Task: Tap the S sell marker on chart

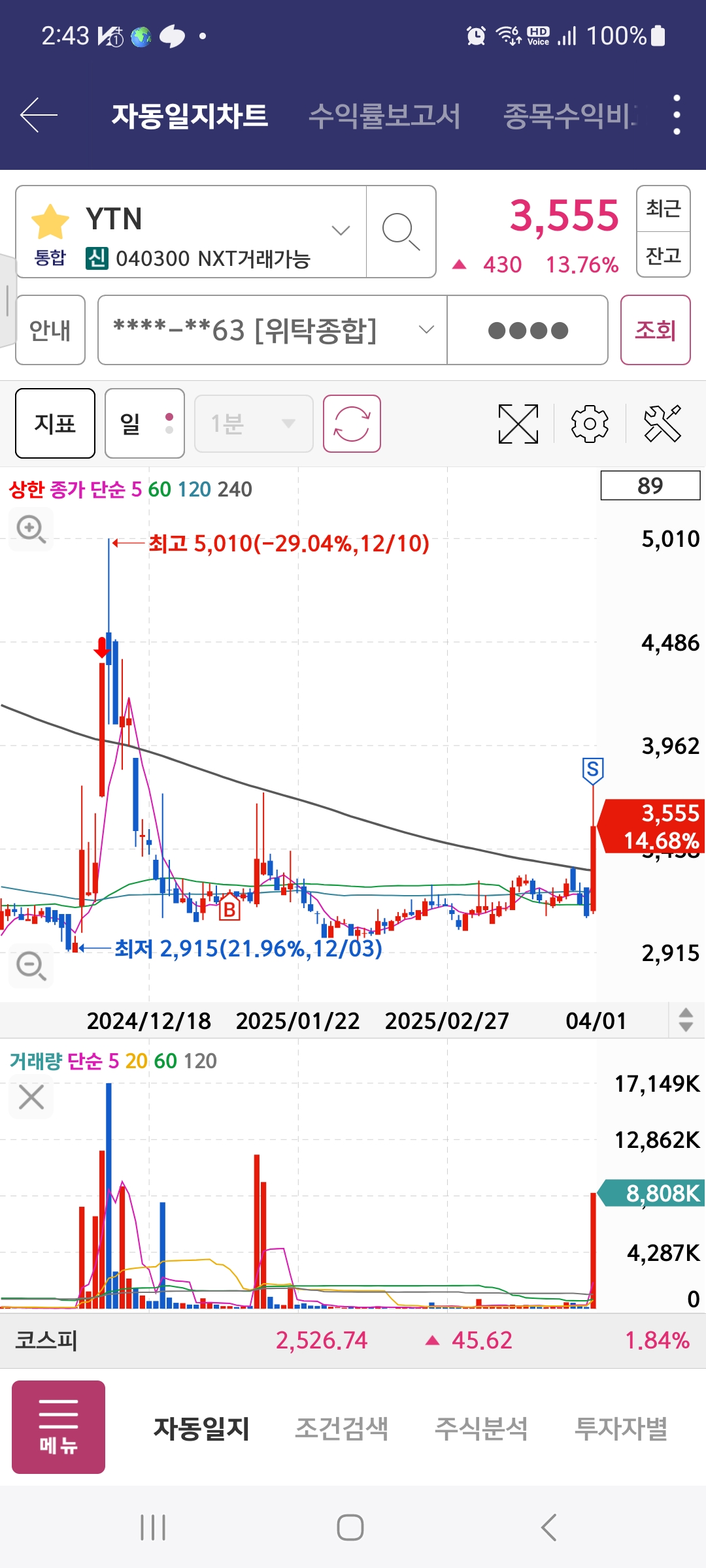Action: point(593,771)
